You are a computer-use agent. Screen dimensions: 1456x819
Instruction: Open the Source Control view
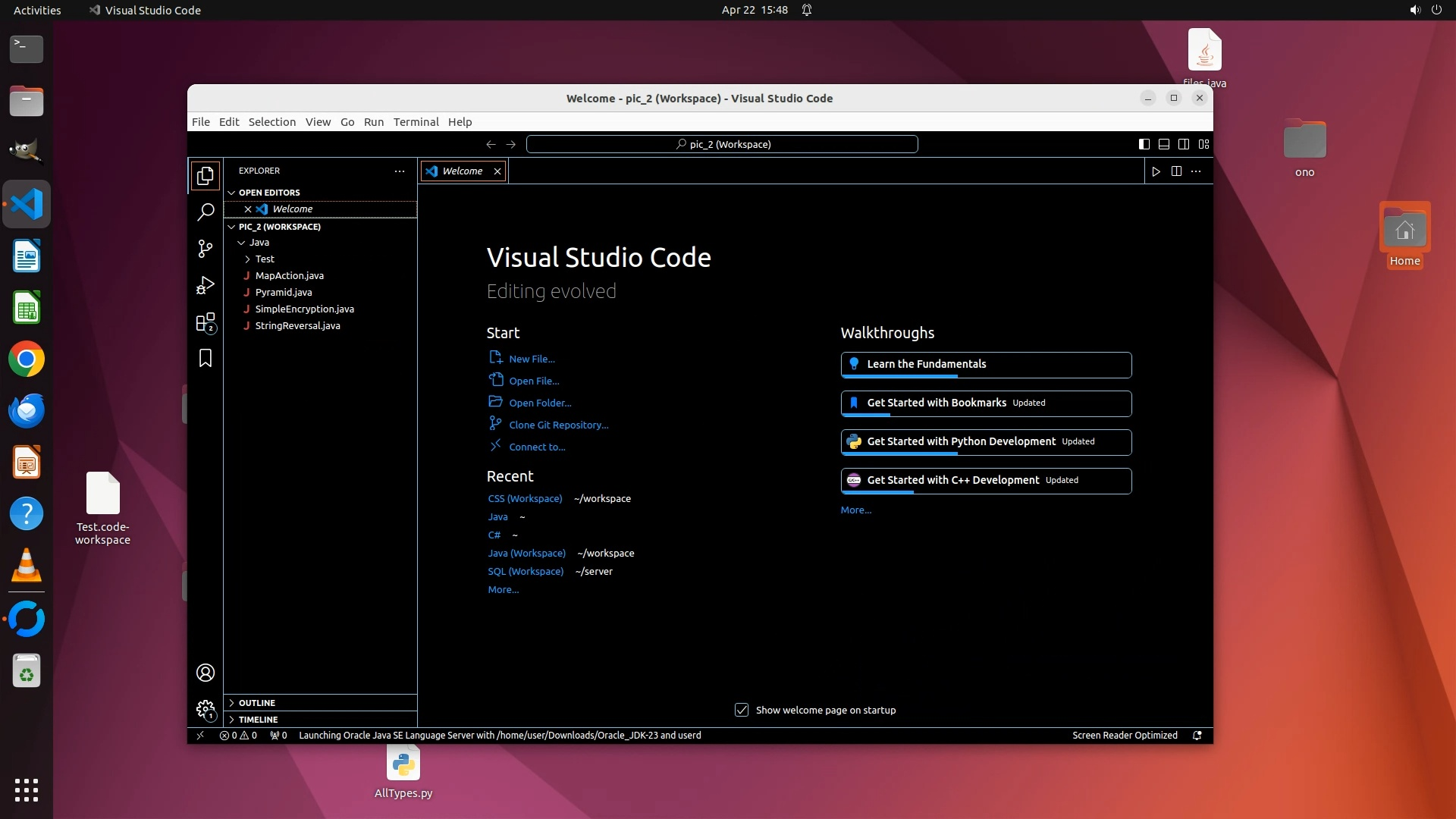click(206, 249)
